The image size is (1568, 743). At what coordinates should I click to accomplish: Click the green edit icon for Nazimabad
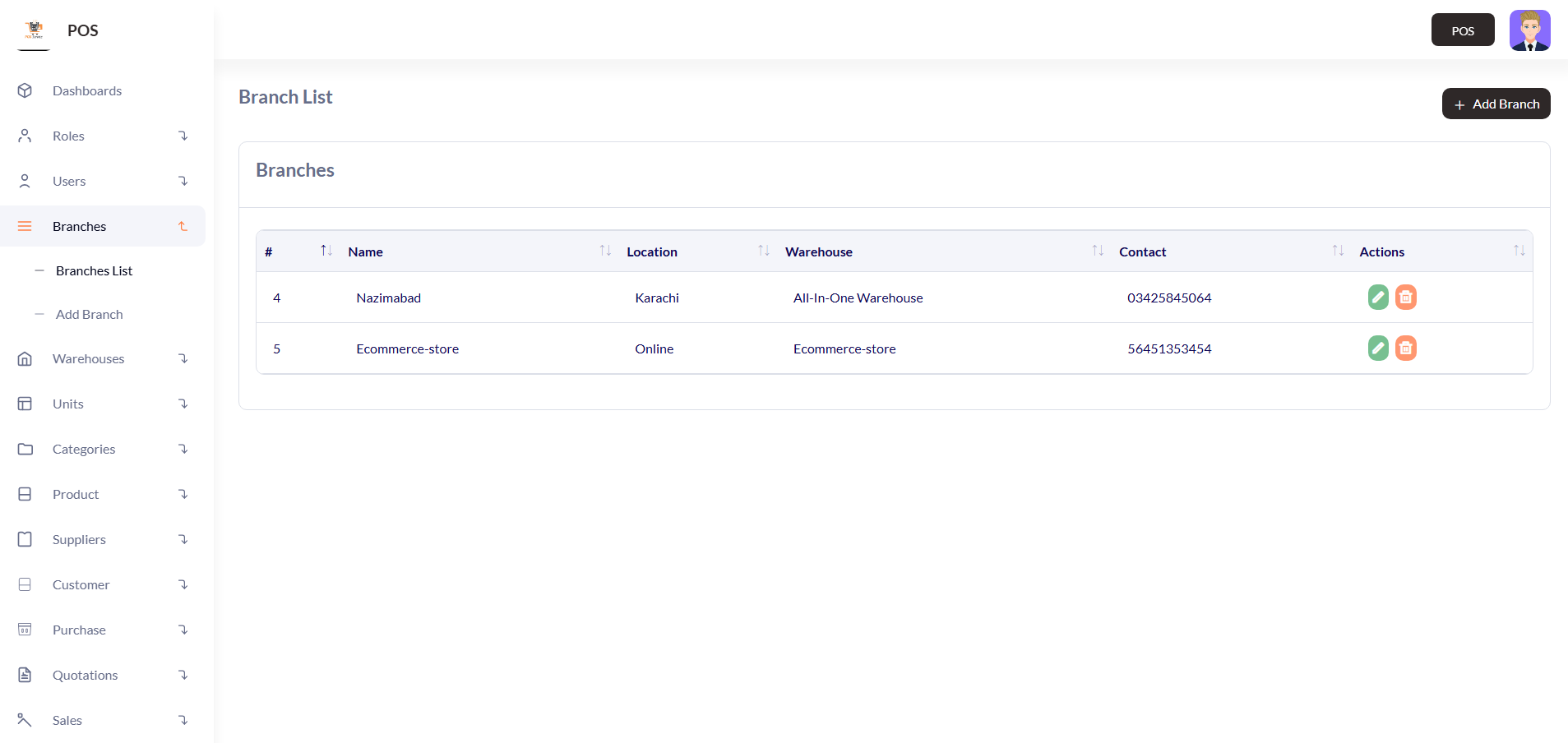1378,298
